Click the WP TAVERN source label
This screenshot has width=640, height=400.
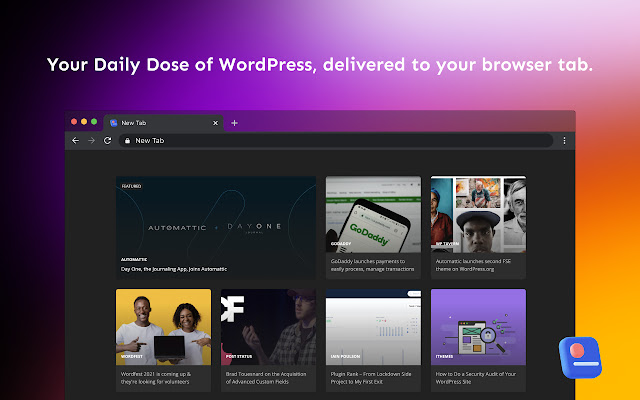point(447,244)
